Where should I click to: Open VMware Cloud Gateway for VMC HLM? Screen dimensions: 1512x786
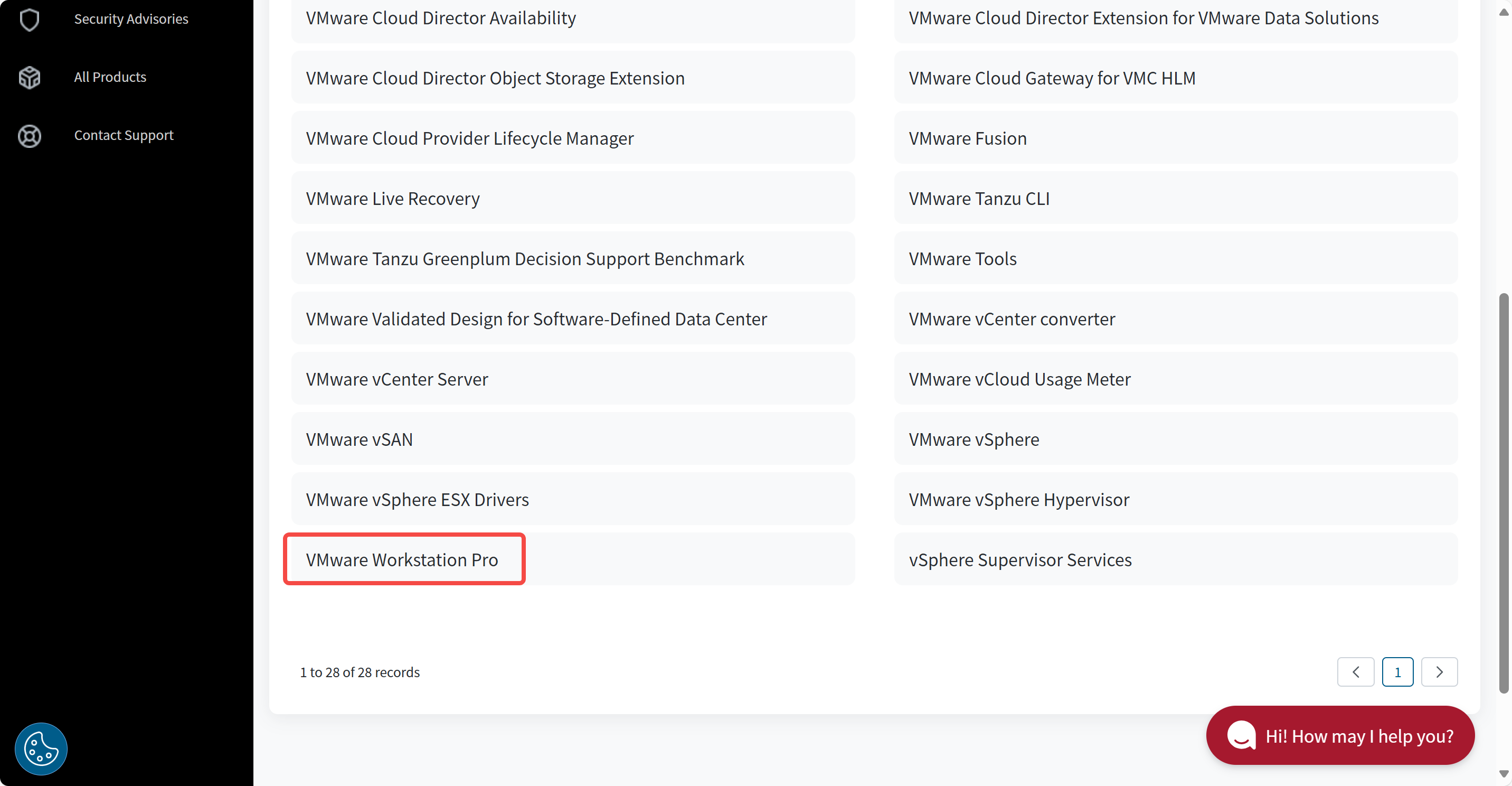[x=1176, y=78]
